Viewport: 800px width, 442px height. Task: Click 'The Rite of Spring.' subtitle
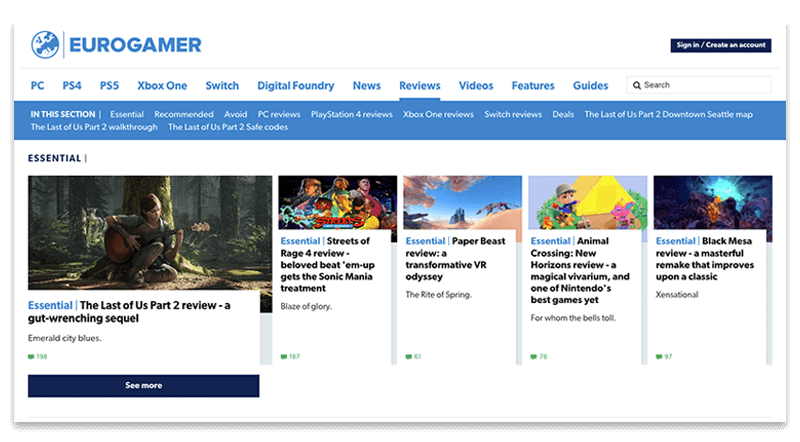tap(439, 294)
